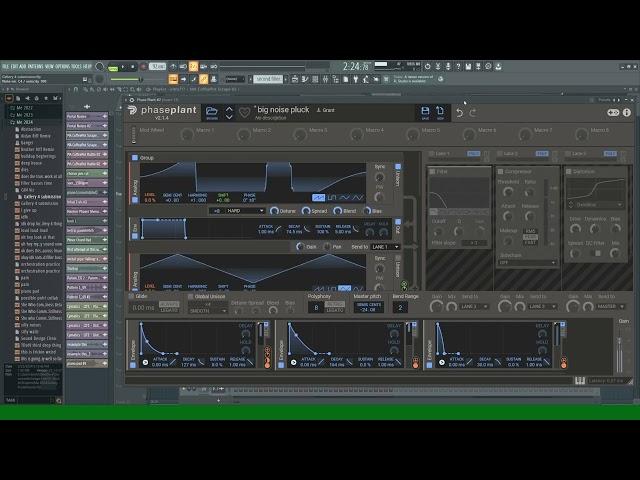Click the plugin settings icon left of info
The height and width of the screenshot is (480, 640).
tap(613, 113)
